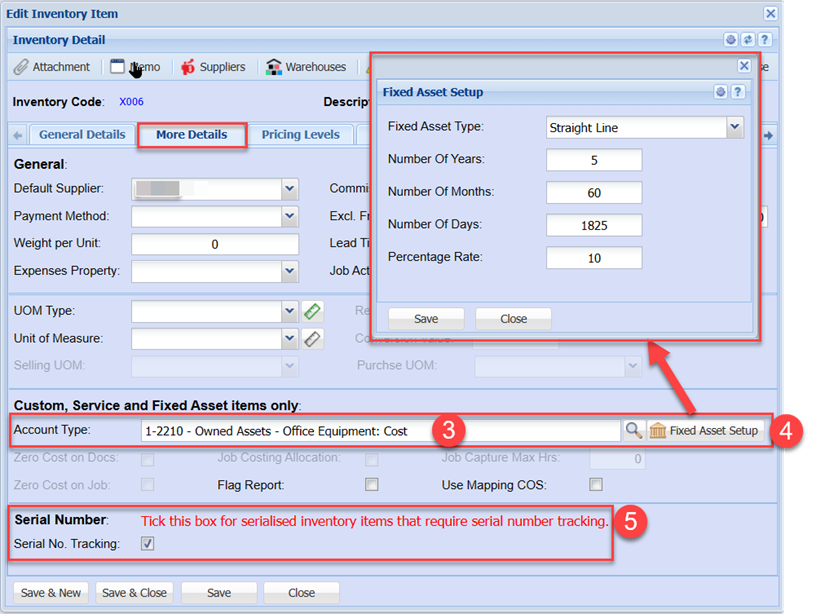Untick the Serial No. Tracking checkbox

pos(148,544)
